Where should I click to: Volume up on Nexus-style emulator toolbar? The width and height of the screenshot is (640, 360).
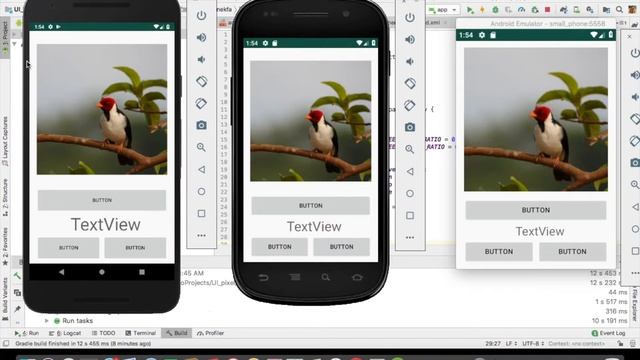(x=410, y=40)
